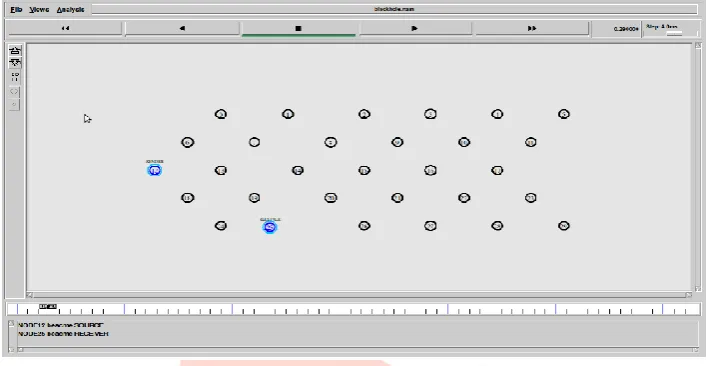Click the timeline position marker
The image size is (707, 366).
[48, 307]
